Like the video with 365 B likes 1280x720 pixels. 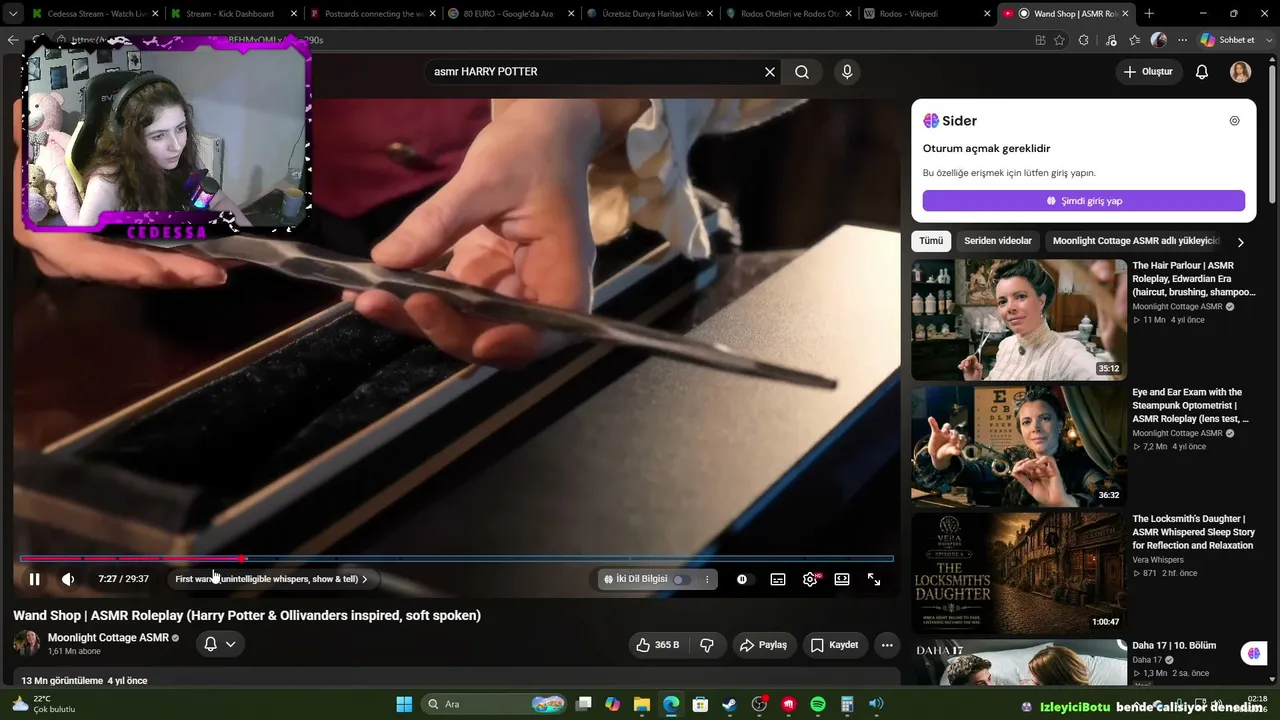click(x=658, y=645)
